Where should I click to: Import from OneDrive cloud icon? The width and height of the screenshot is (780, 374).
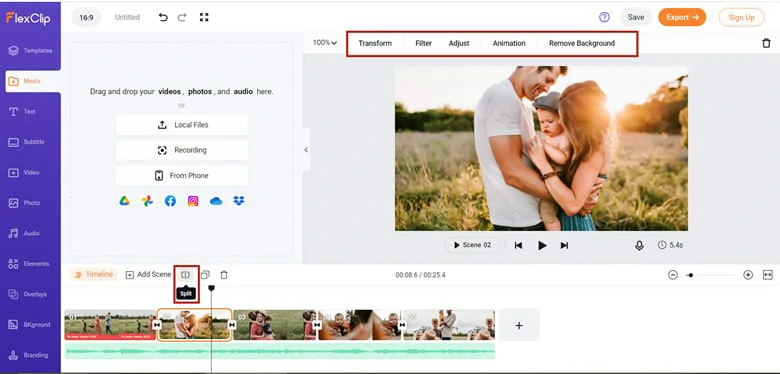(x=216, y=201)
